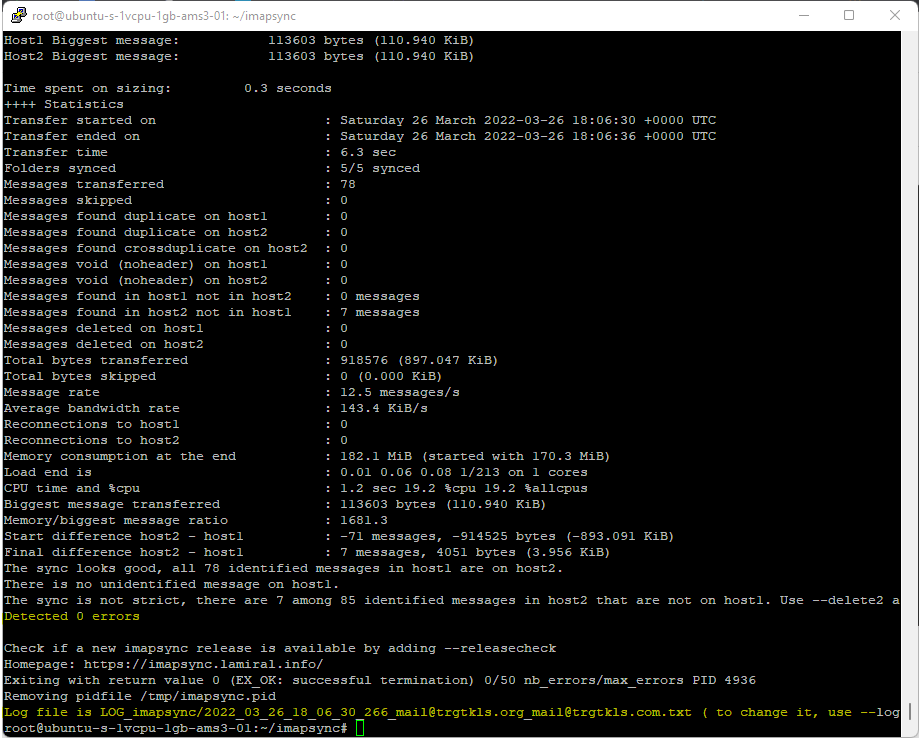Click the imapsync.lamiral.info homepage URL
Viewport: 919px width, 738px height.
point(203,664)
